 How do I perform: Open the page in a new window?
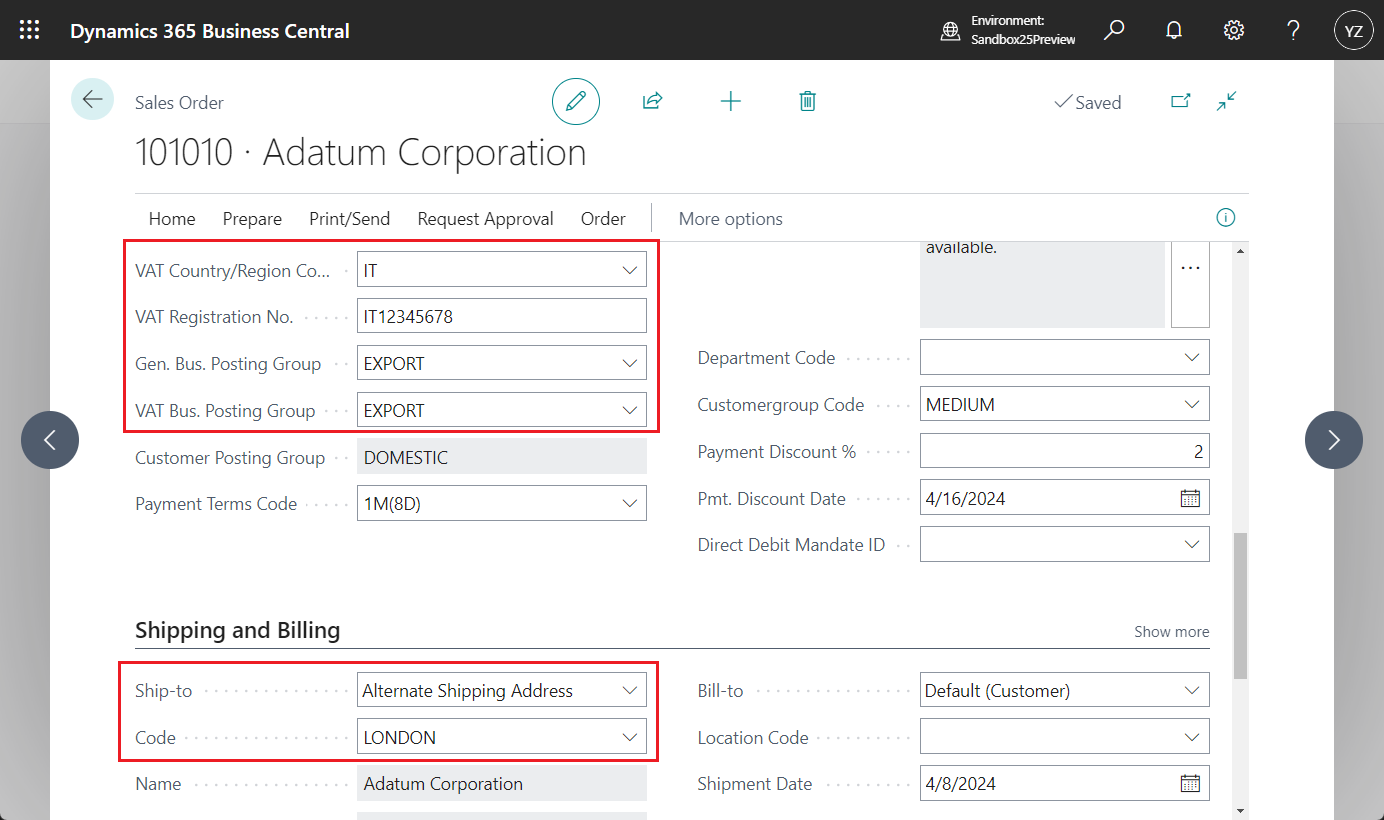(x=1180, y=101)
